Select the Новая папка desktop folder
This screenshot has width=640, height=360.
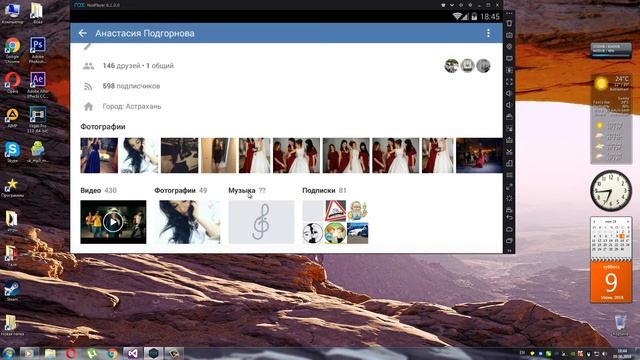coord(12,325)
